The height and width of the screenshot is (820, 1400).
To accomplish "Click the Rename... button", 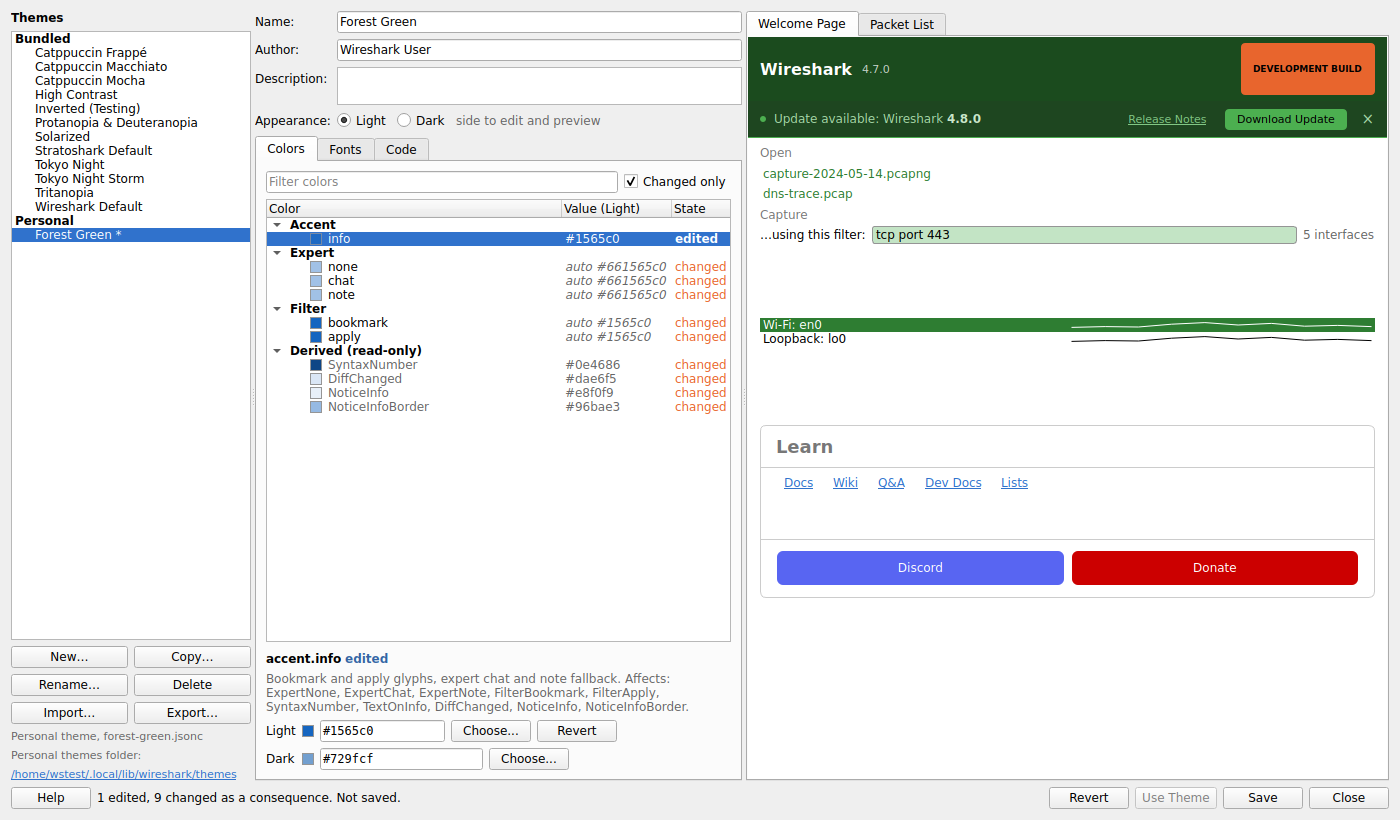I will pyautogui.click(x=69, y=685).
